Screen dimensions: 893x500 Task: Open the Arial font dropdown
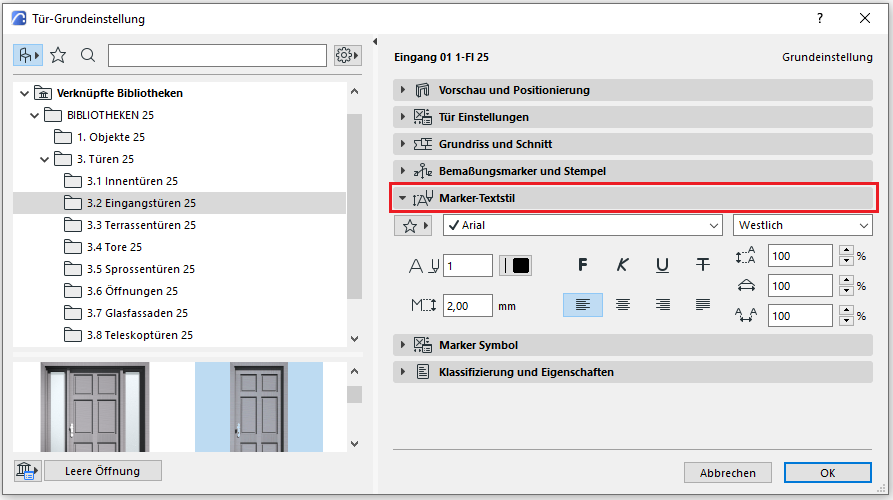click(x=583, y=226)
